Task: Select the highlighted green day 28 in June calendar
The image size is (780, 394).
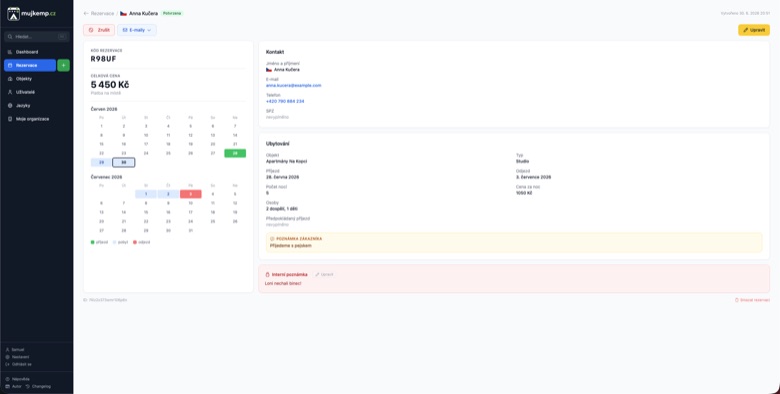Action: tap(235, 153)
